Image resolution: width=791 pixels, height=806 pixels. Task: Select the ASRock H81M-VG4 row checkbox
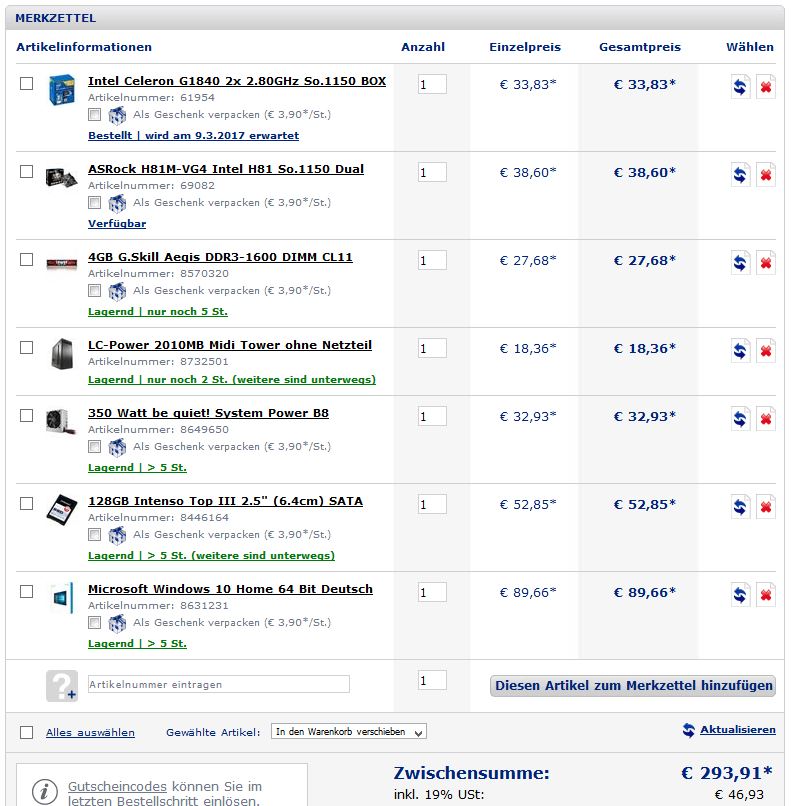click(26, 171)
